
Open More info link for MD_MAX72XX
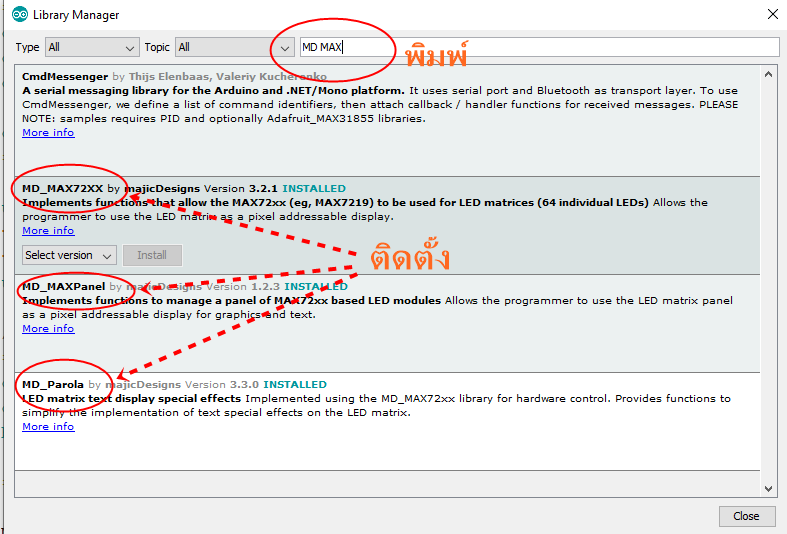click(48, 230)
